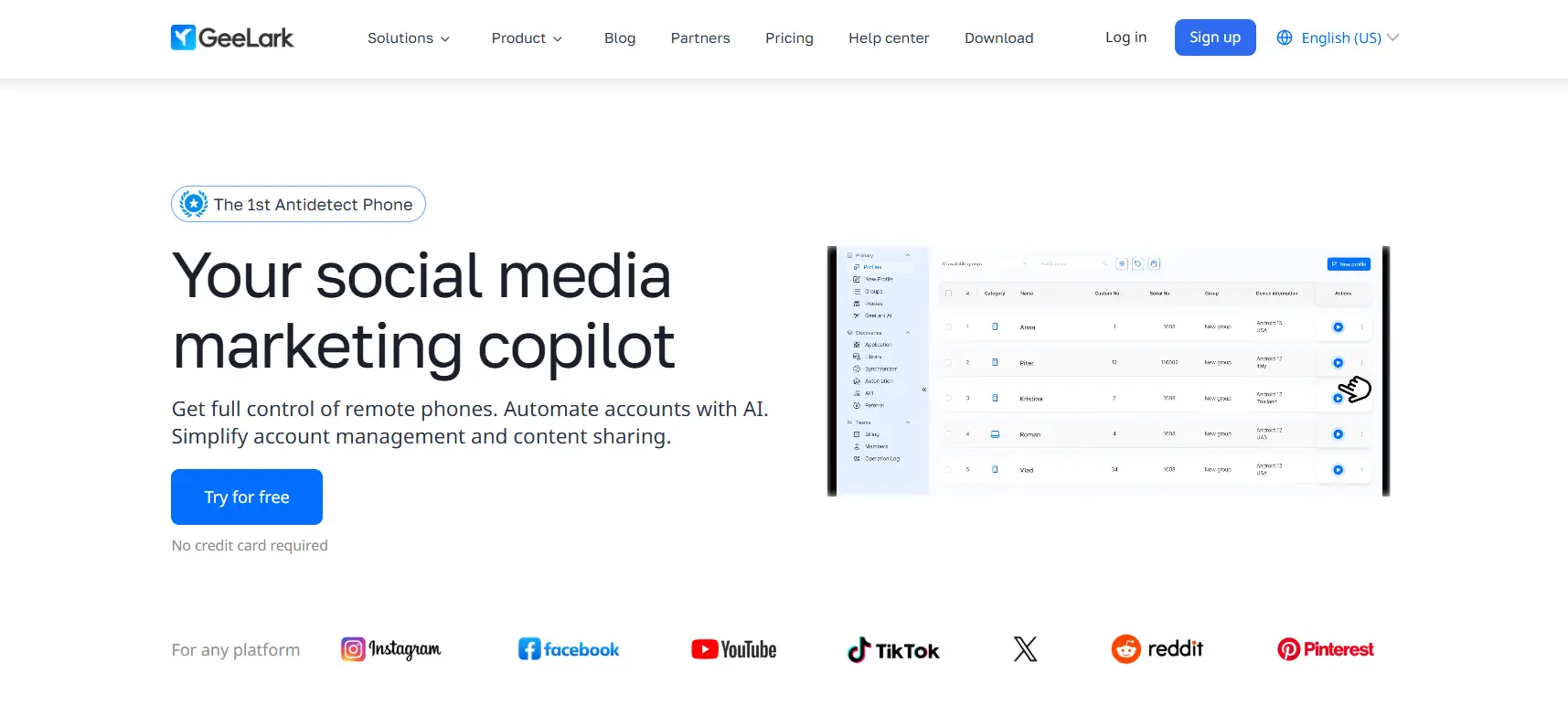This screenshot has height=716, width=1568.
Task: Click the Reddit platform logo
Action: (x=1157, y=649)
